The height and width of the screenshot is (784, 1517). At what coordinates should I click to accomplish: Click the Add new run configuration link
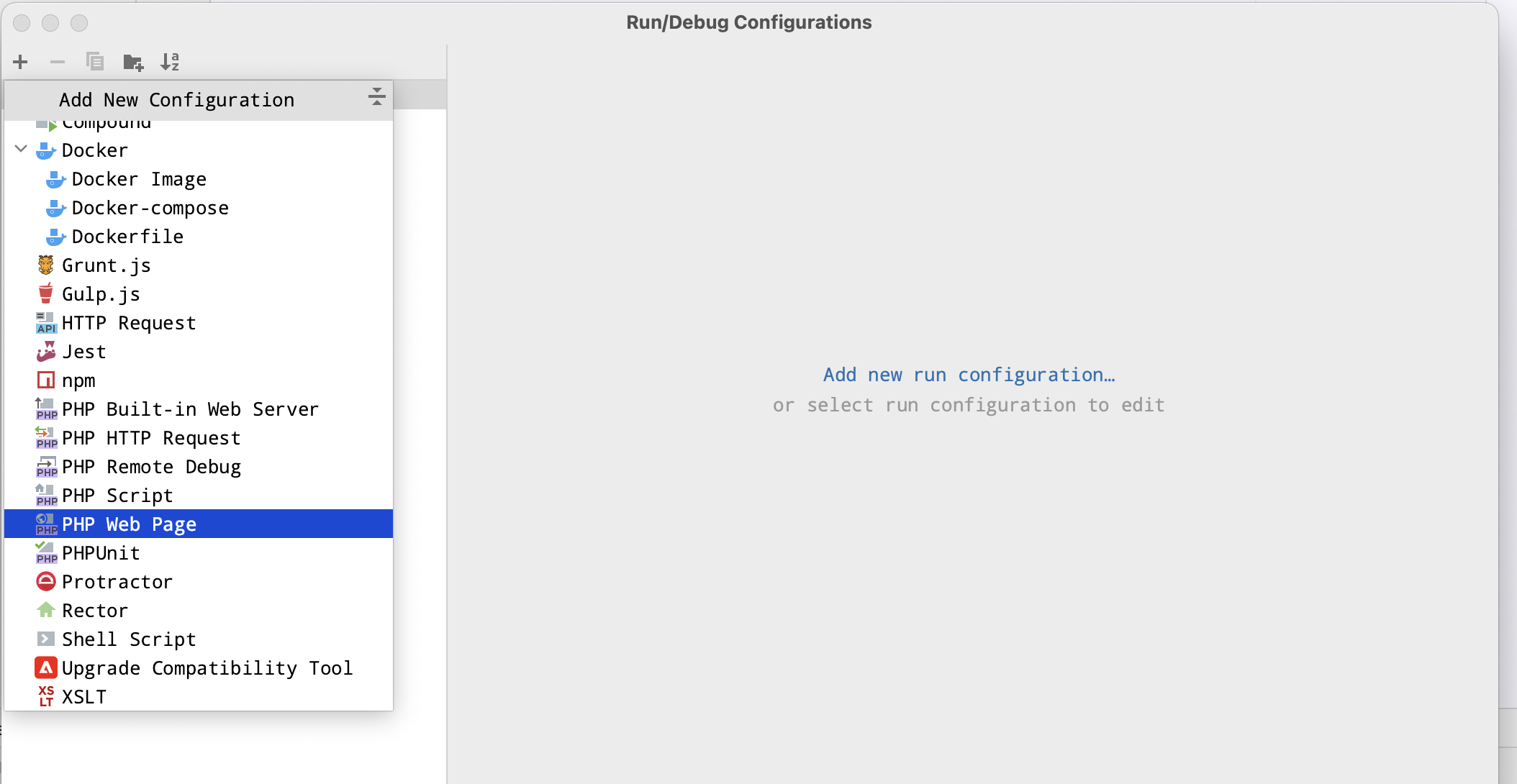970,374
